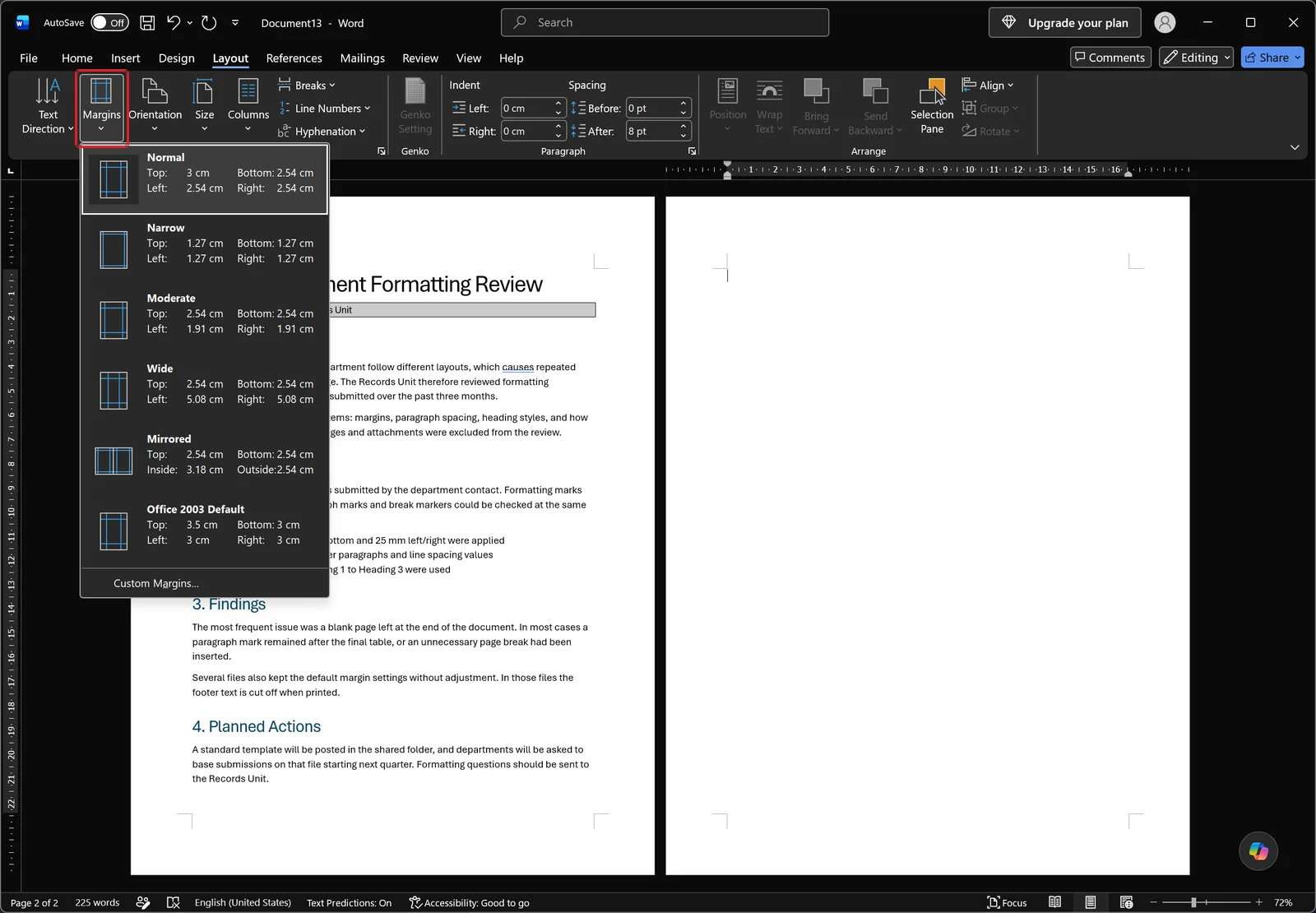Click English (United States) language
1316x913 pixels.
pyautogui.click(x=243, y=902)
